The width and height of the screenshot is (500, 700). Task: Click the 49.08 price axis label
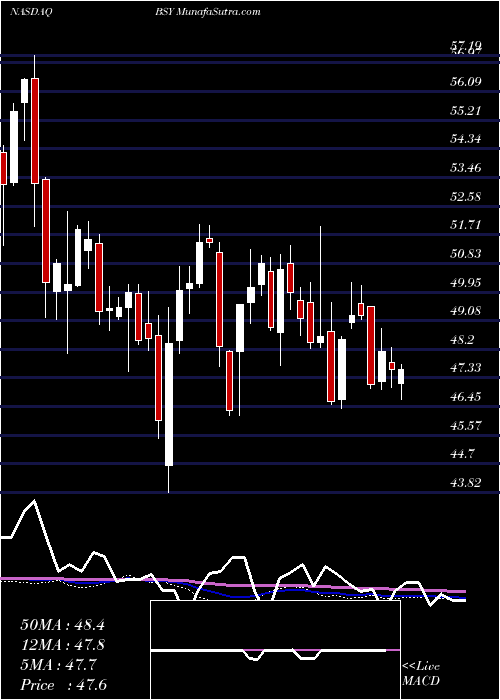466,311
